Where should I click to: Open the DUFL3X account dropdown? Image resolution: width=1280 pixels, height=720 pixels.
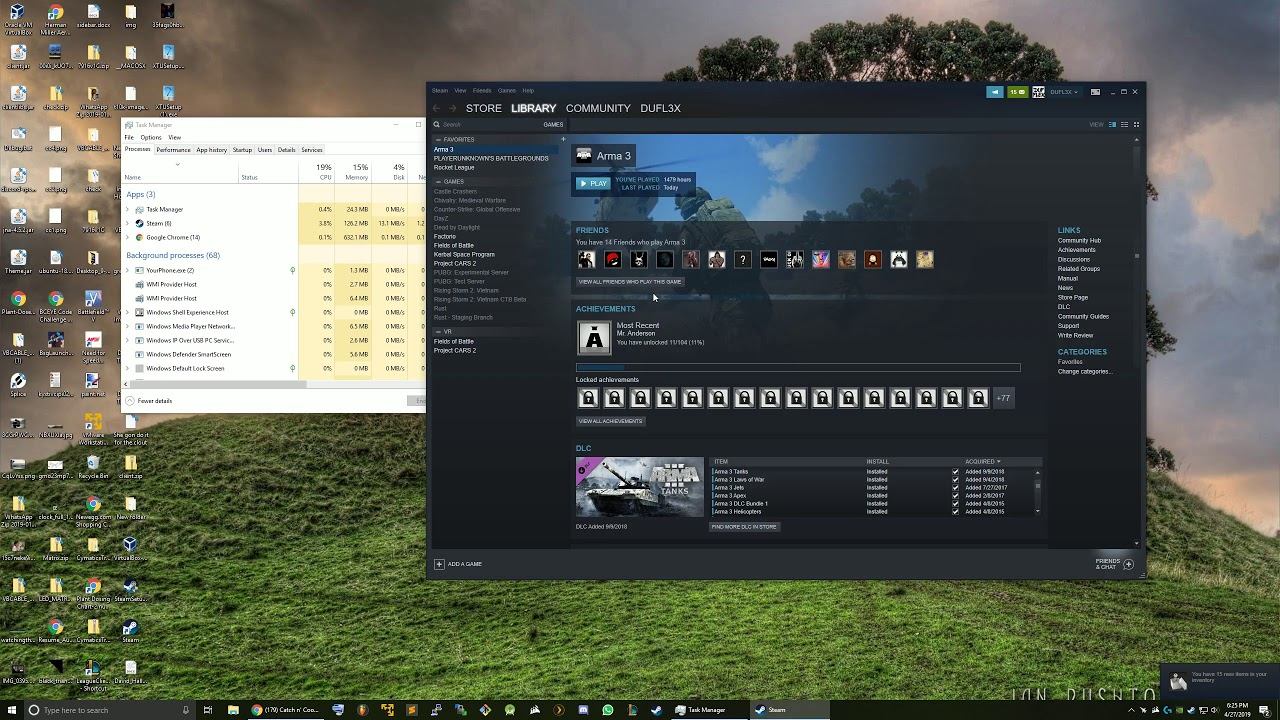[x=1063, y=92]
